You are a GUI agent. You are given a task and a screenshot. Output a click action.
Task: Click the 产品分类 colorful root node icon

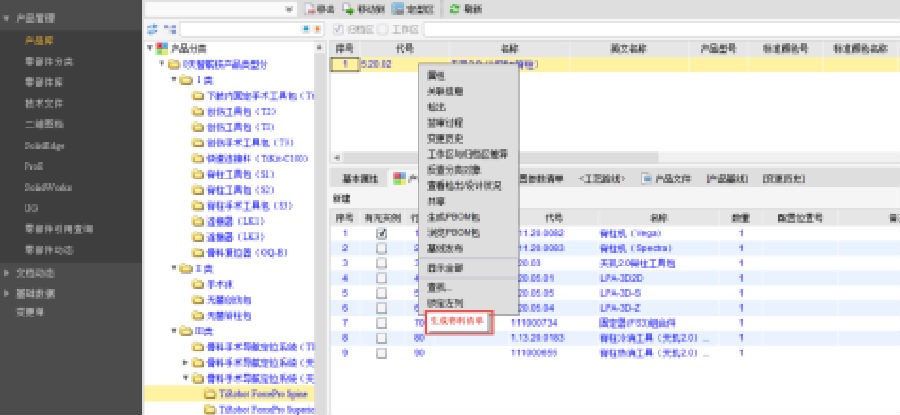(x=163, y=48)
